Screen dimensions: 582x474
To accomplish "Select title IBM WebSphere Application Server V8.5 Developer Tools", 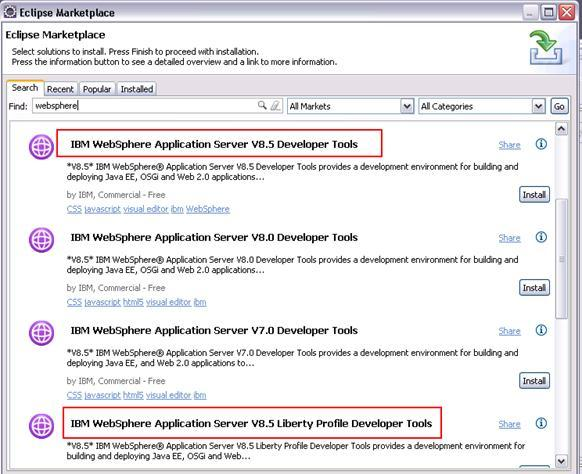I will click(214, 144).
